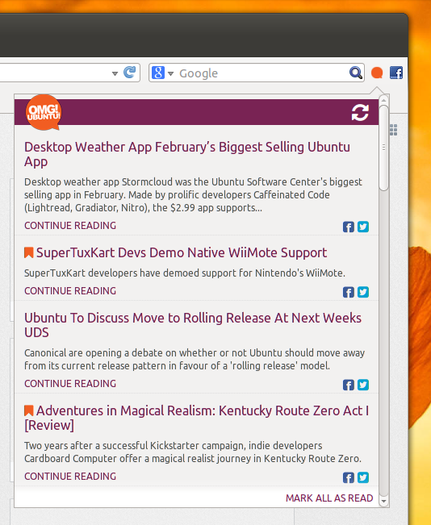The height and width of the screenshot is (525, 431).
Task: Click the summary mentioning Cardboard Computer Kickstarter
Action: pyautogui.click(x=193, y=452)
